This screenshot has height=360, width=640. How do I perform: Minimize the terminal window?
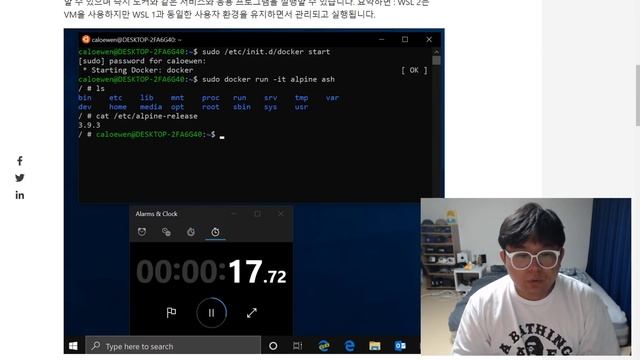[x=381, y=39]
